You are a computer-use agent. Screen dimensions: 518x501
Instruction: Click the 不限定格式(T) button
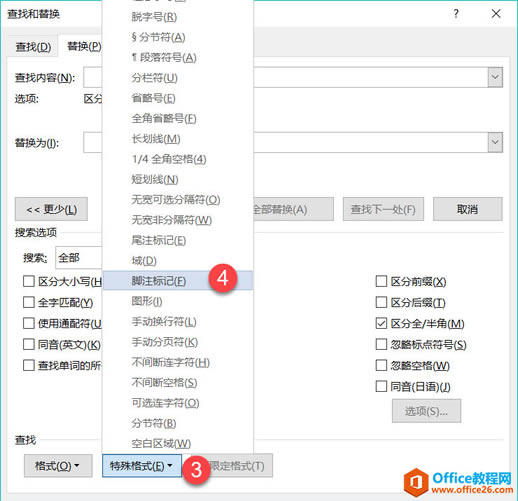point(236,466)
